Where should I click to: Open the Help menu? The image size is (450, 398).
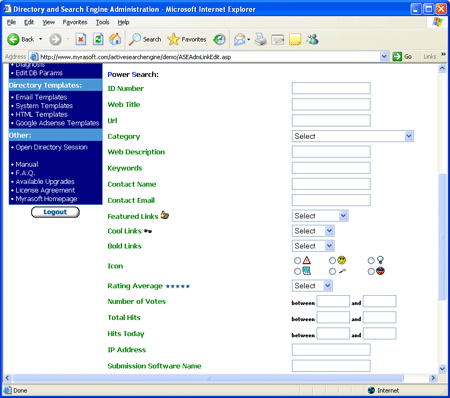click(123, 22)
